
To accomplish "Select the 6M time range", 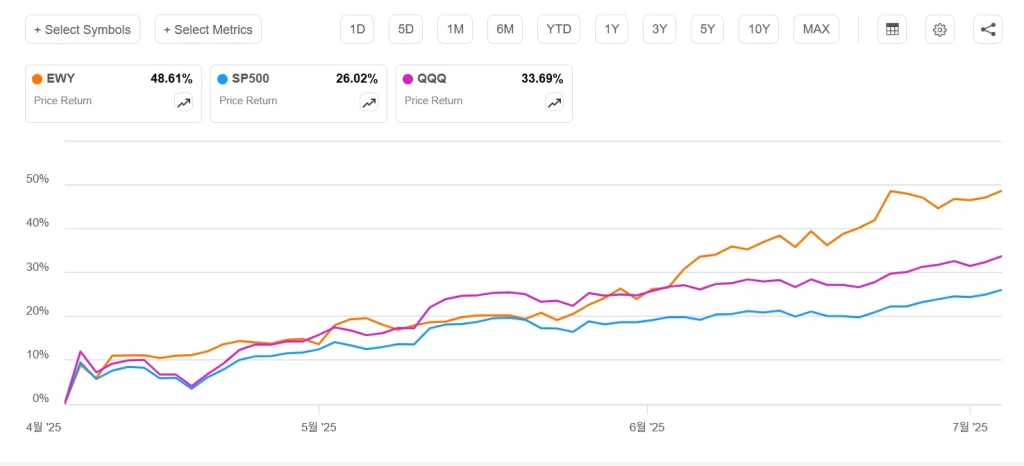I will pos(505,29).
